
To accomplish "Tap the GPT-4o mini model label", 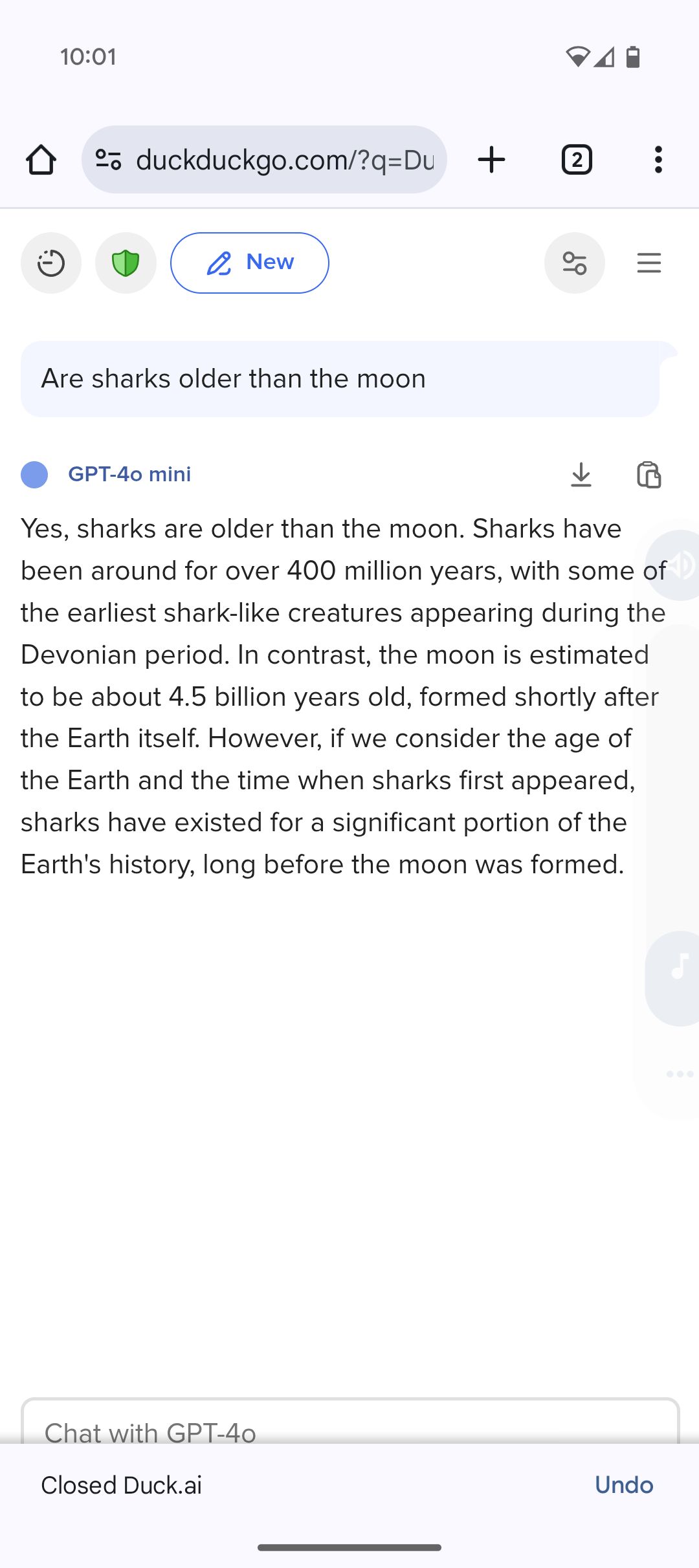I will tap(129, 474).
